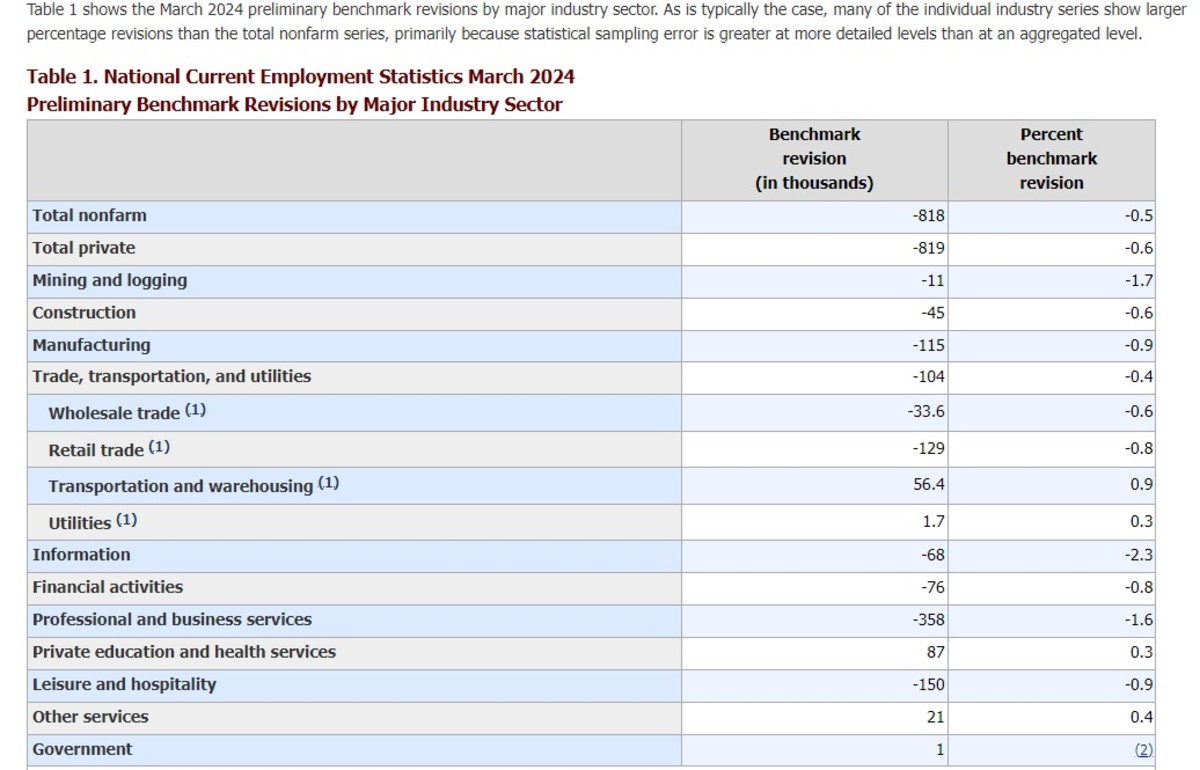Screen dimensions: 1200x770
Task: Click the Total nonfarm row label
Action: click(89, 215)
